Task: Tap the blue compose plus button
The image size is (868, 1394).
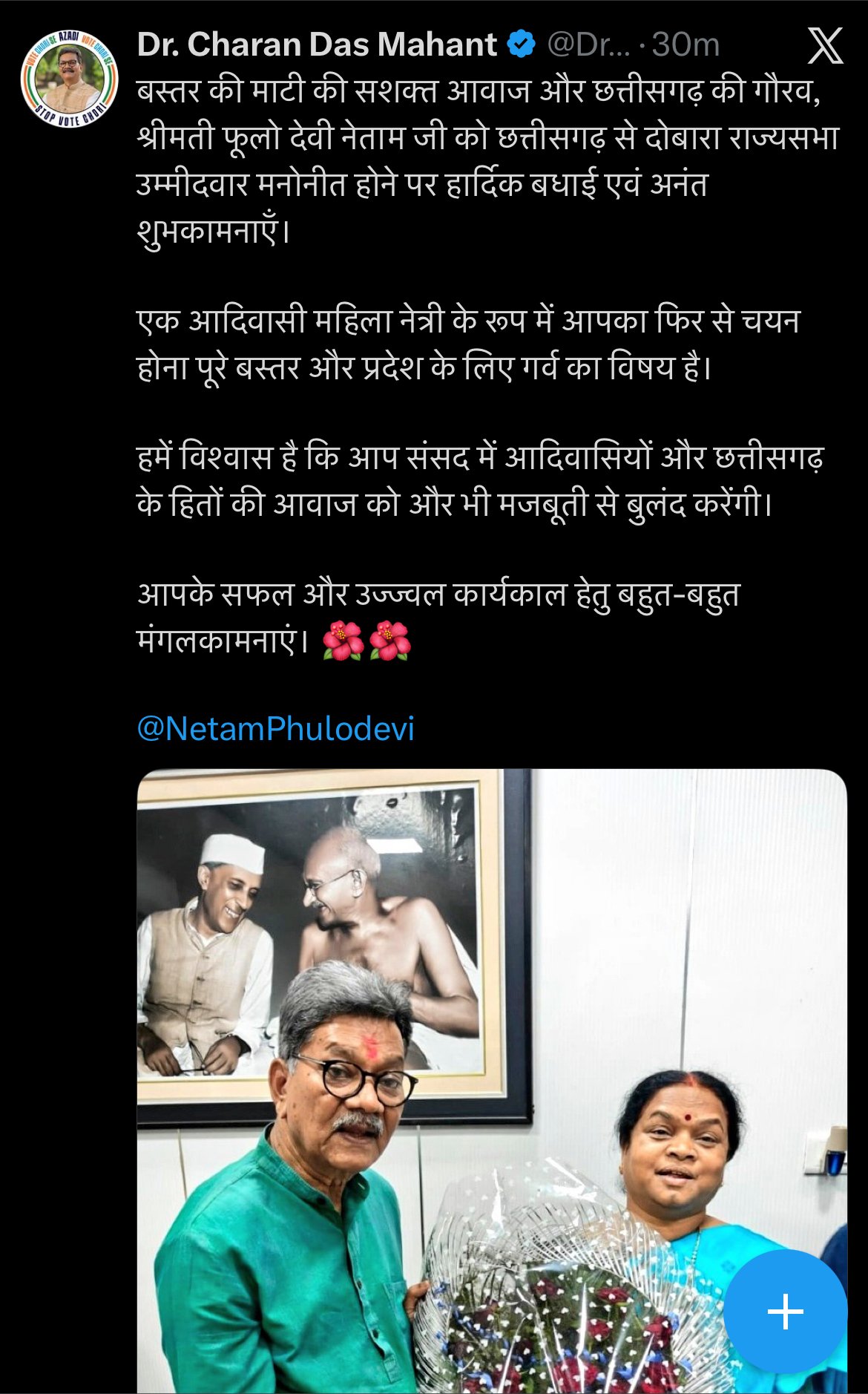Action: pyautogui.click(x=785, y=1311)
